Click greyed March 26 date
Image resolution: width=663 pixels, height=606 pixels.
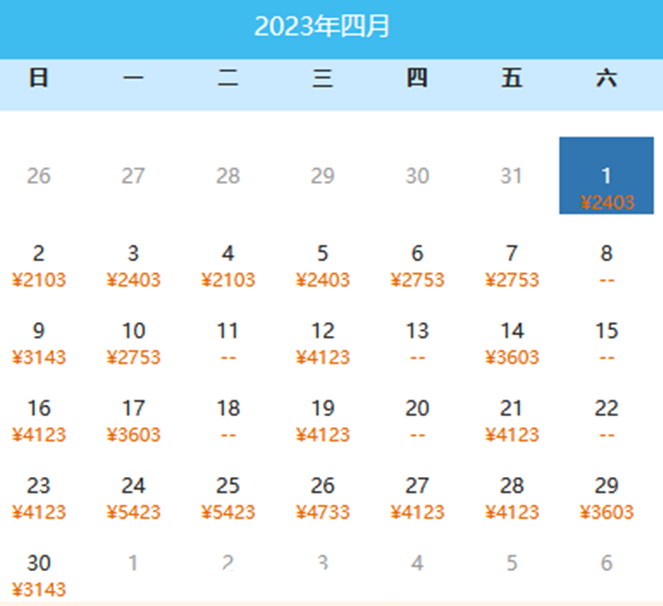(38, 175)
